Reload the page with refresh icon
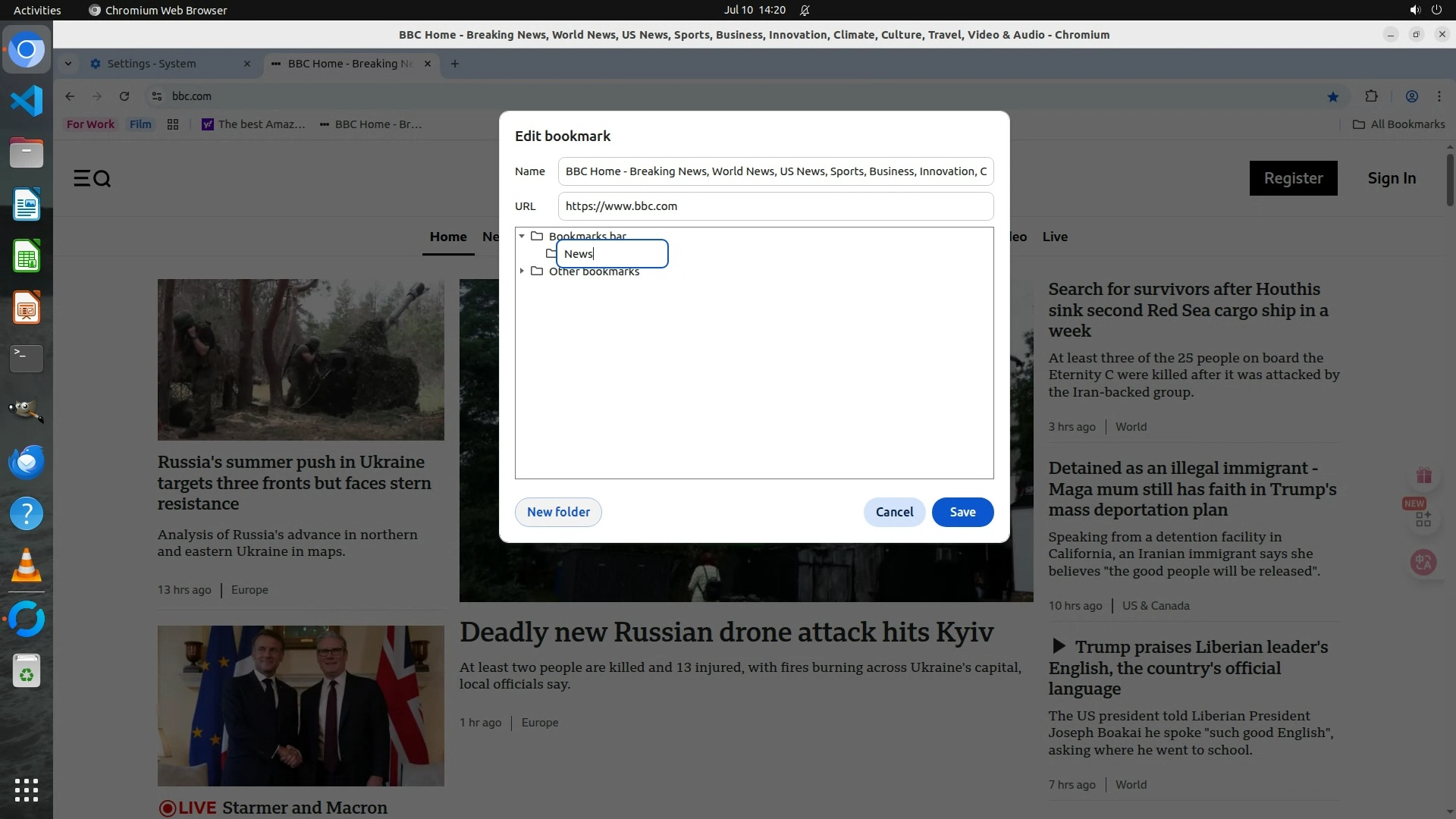This screenshot has width=1456, height=819. point(124,96)
